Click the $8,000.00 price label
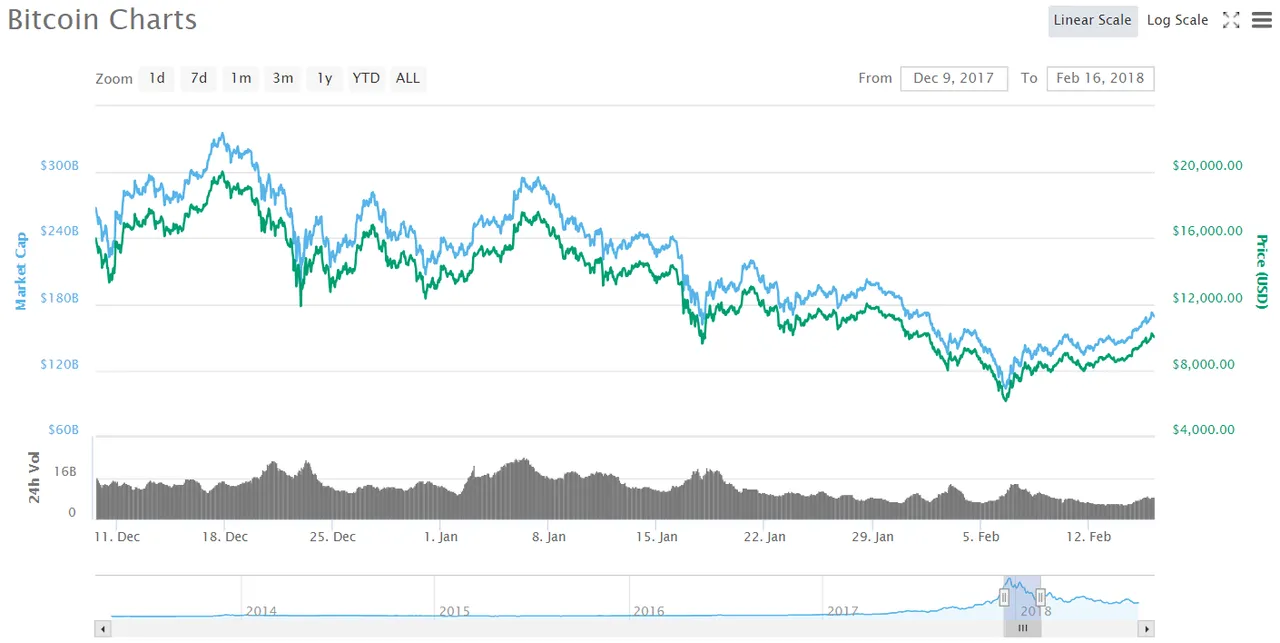The image size is (1280, 643). click(1203, 364)
